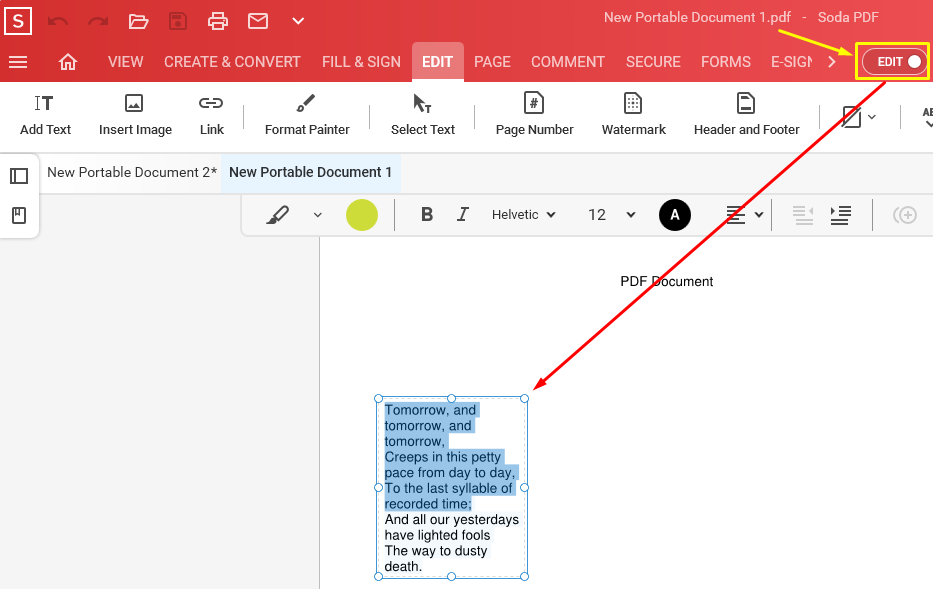Viewport: 933px width, 589px height.
Task: Click the text alignment icon
Action: pos(735,215)
